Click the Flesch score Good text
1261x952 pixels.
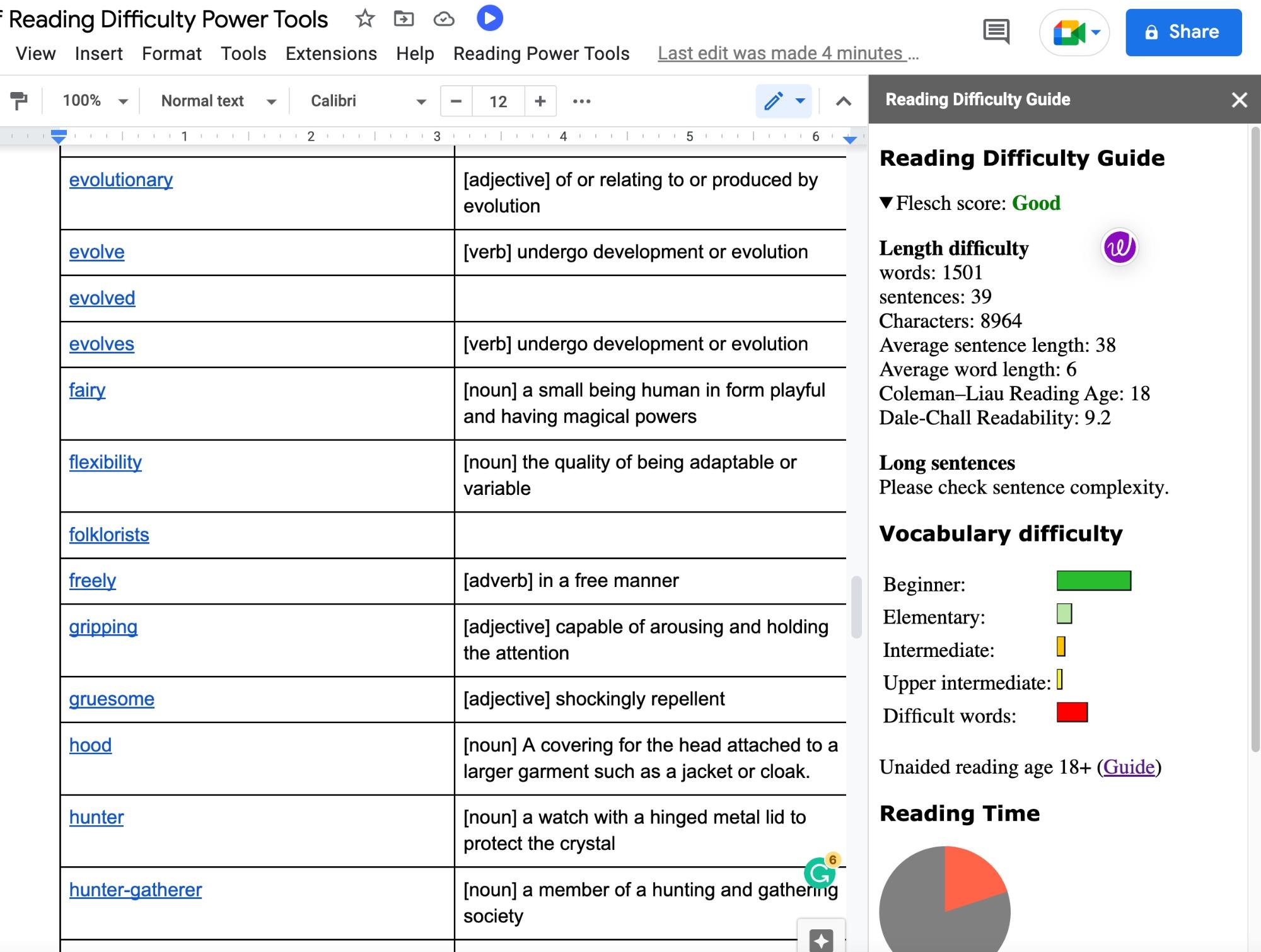[1036, 203]
